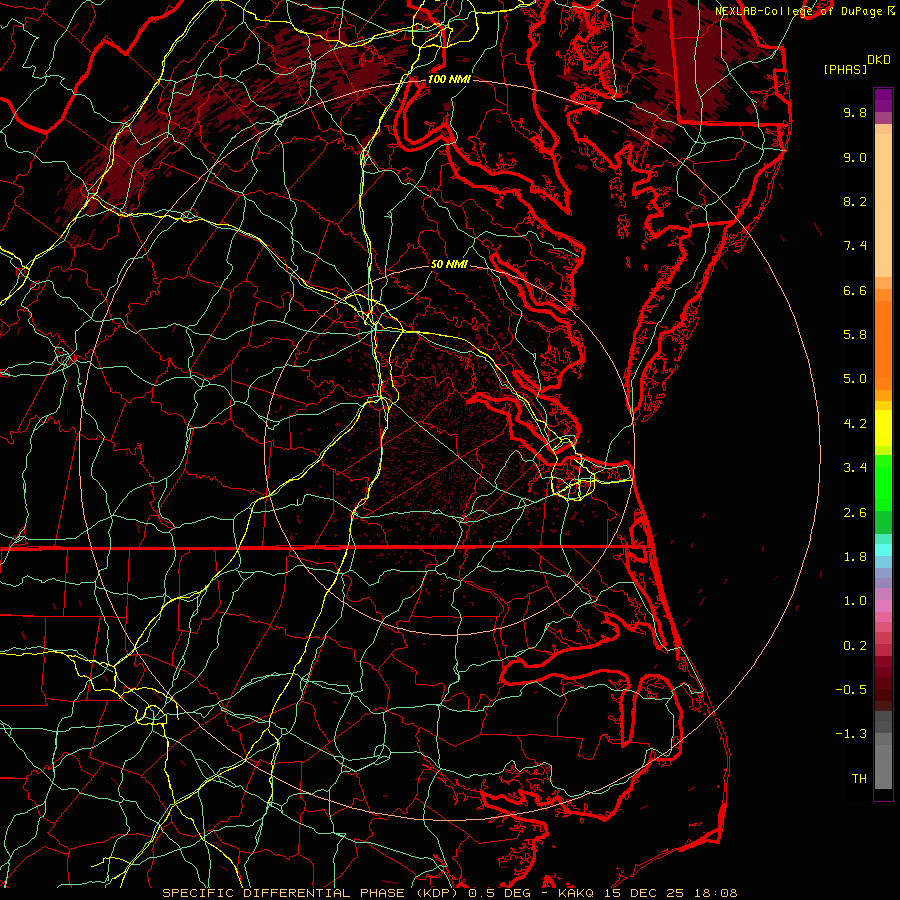Click the 0.5 DEG elevation text

497,893
